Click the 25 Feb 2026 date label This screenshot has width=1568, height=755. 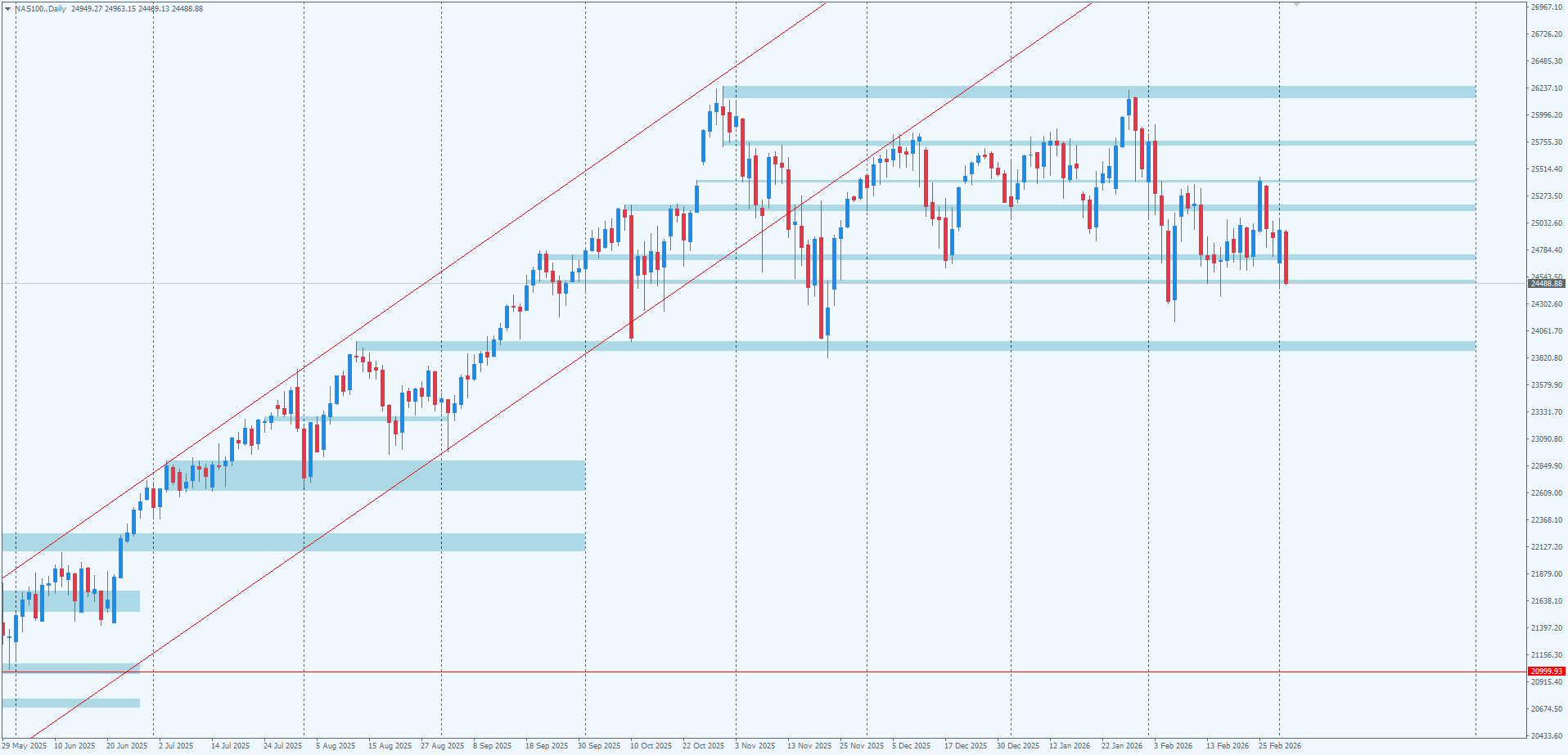click(1279, 746)
